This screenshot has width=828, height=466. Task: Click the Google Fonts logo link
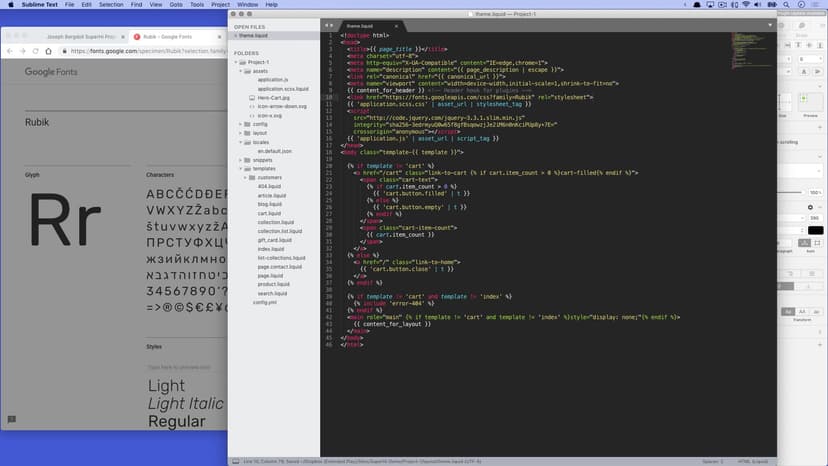[x=53, y=72]
